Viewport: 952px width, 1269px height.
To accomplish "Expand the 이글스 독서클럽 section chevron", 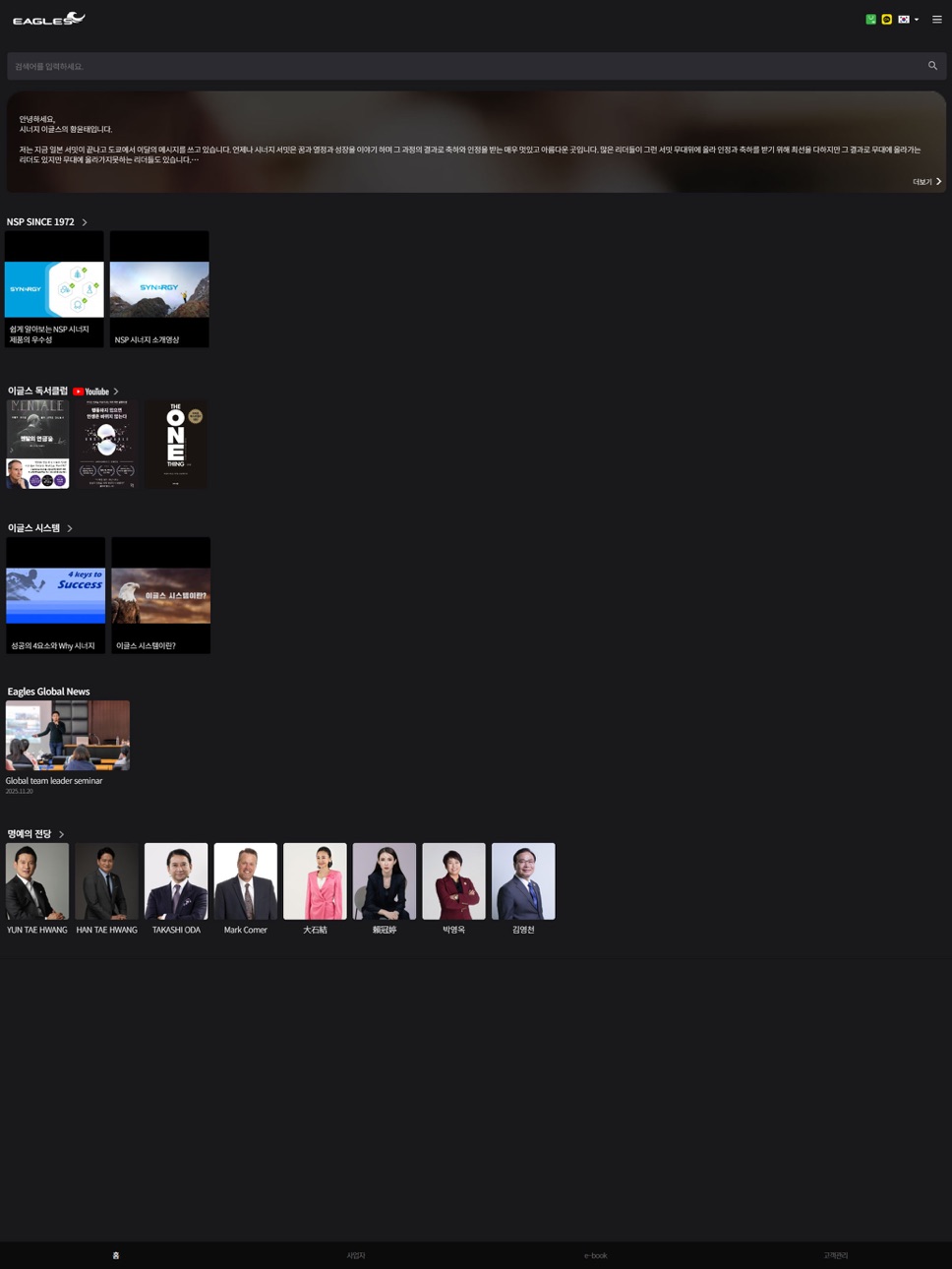I will pyautogui.click(x=116, y=392).
